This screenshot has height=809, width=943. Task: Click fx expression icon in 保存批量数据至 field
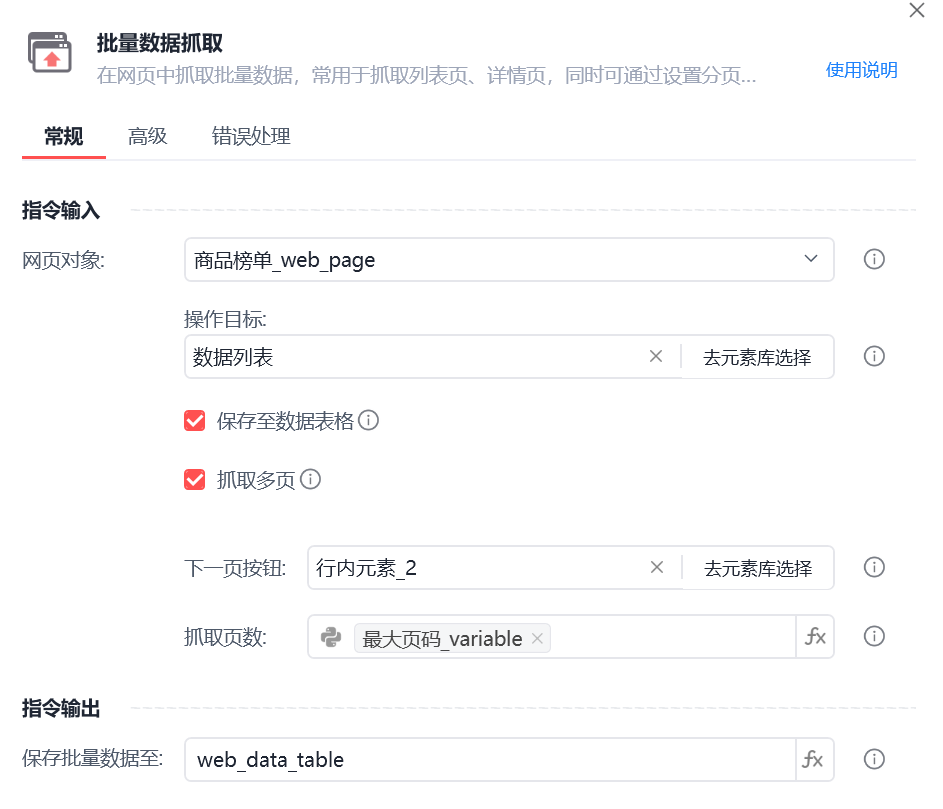pos(815,759)
